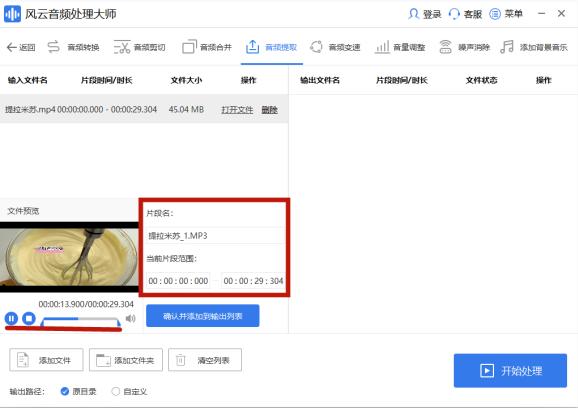Viewport: 578px width, 408px height.
Task: Select the 提拉米苏.mp4 file row
Action: click(x=144, y=109)
